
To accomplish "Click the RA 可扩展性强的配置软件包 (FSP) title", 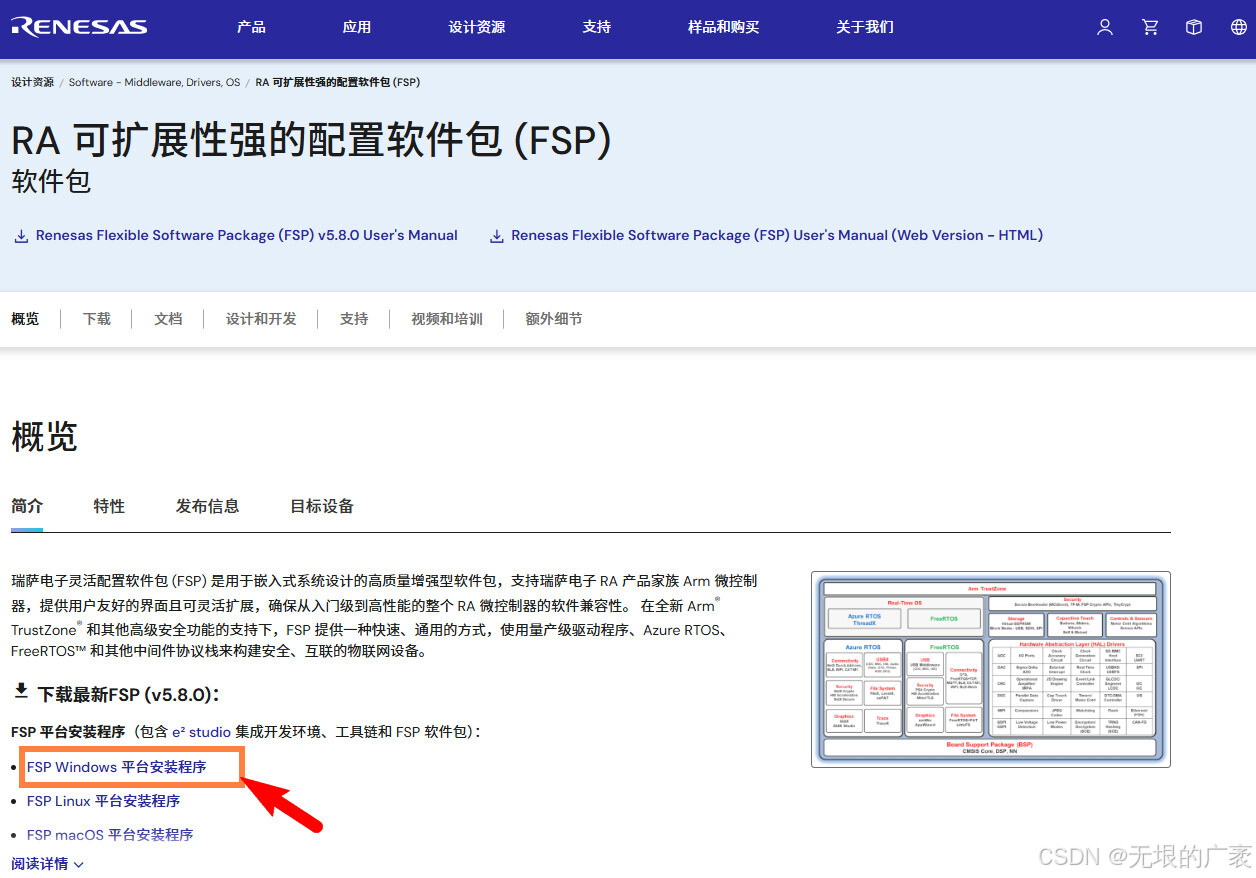I will 311,141.
